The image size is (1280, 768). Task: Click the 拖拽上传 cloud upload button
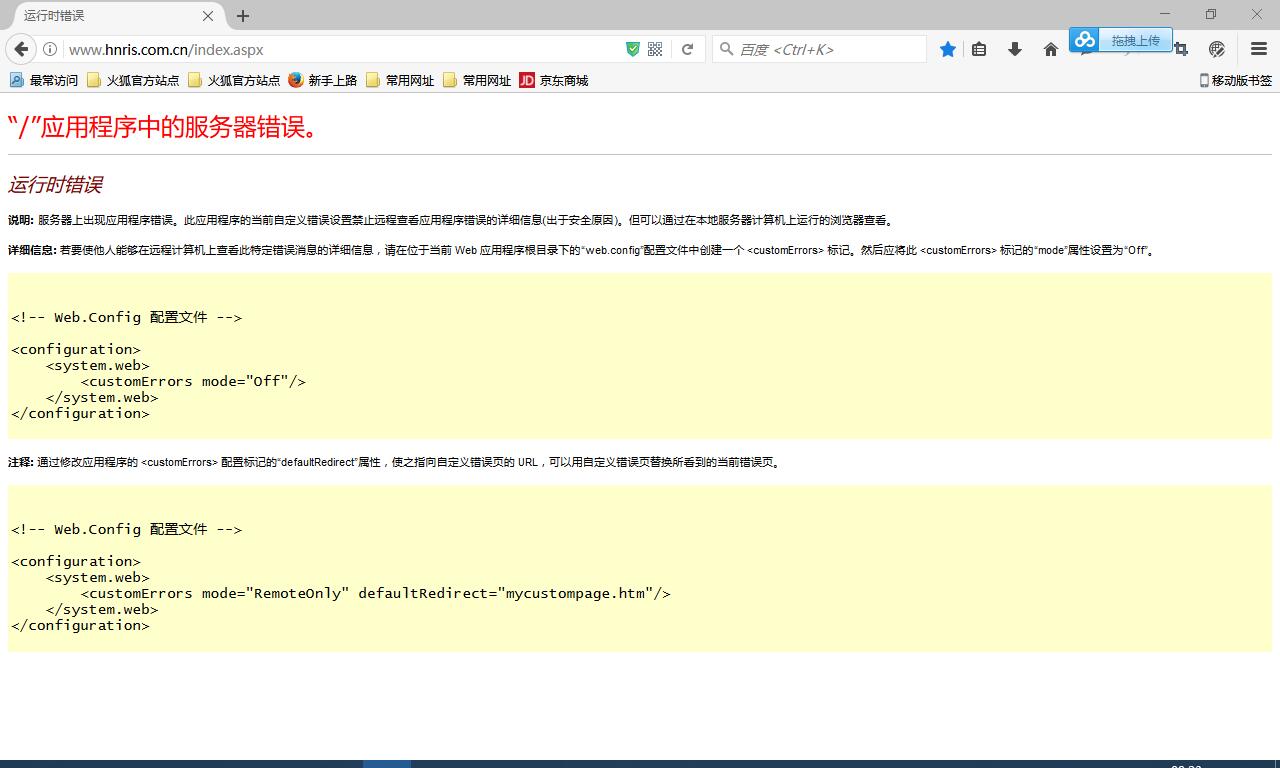point(1121,40)
